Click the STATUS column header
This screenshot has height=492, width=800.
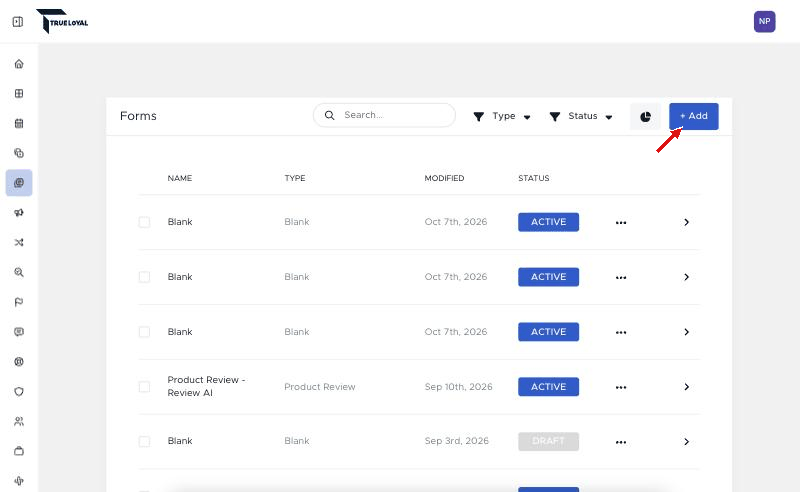[x=534, y=178]
